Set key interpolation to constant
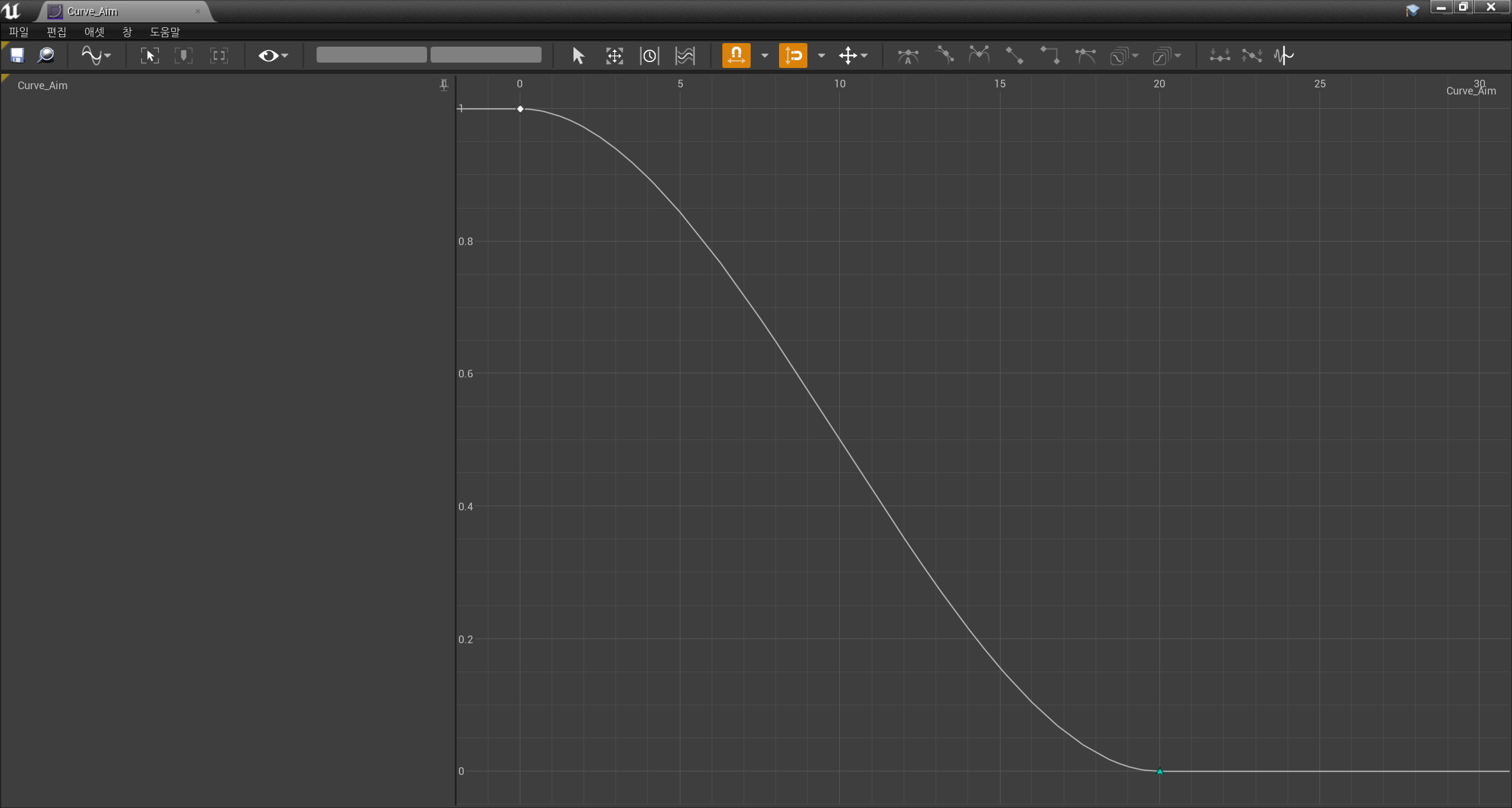This screenshot has height=808, width=1512. click(1050, 56)
